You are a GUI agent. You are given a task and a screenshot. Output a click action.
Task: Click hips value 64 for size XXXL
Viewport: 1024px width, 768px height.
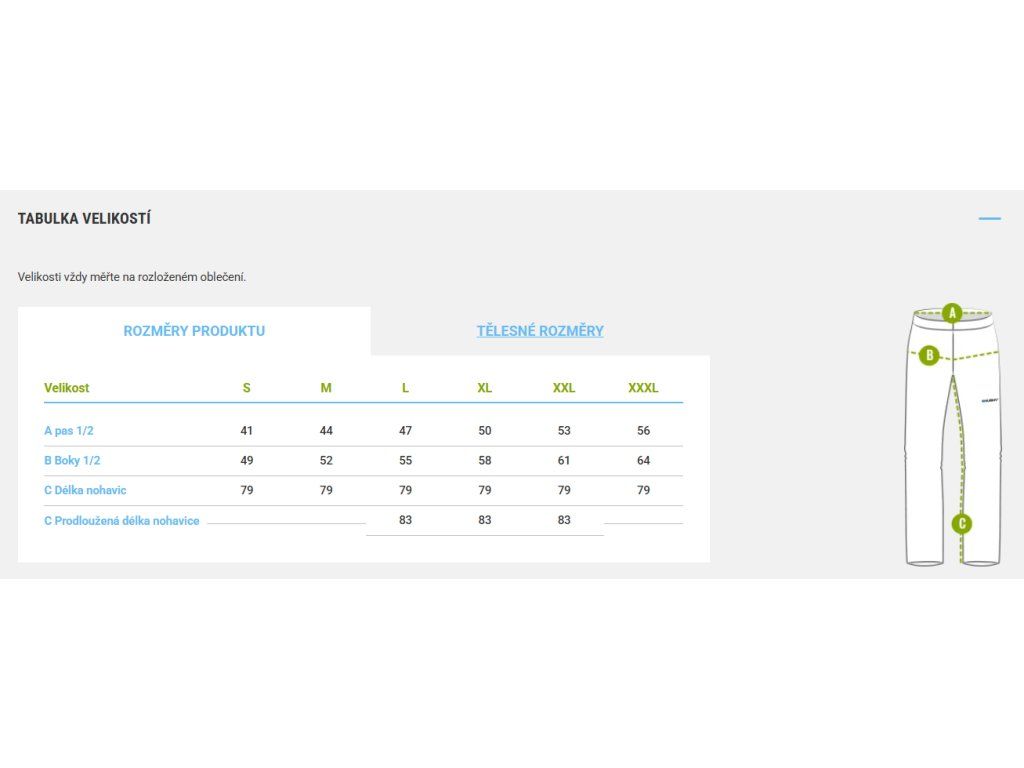(x=643, y=460)
